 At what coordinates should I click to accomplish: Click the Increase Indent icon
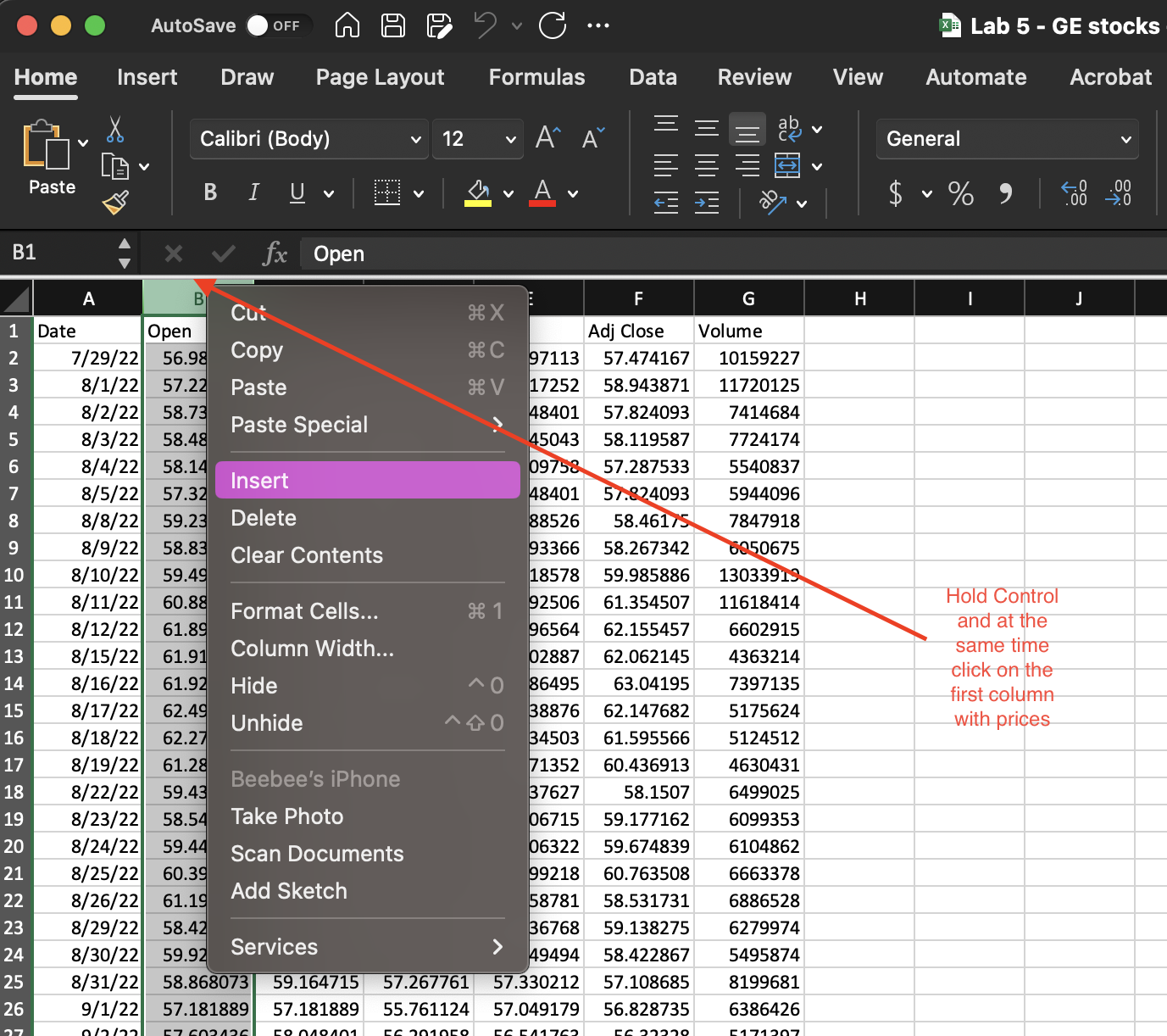click(x=706, y=203)
